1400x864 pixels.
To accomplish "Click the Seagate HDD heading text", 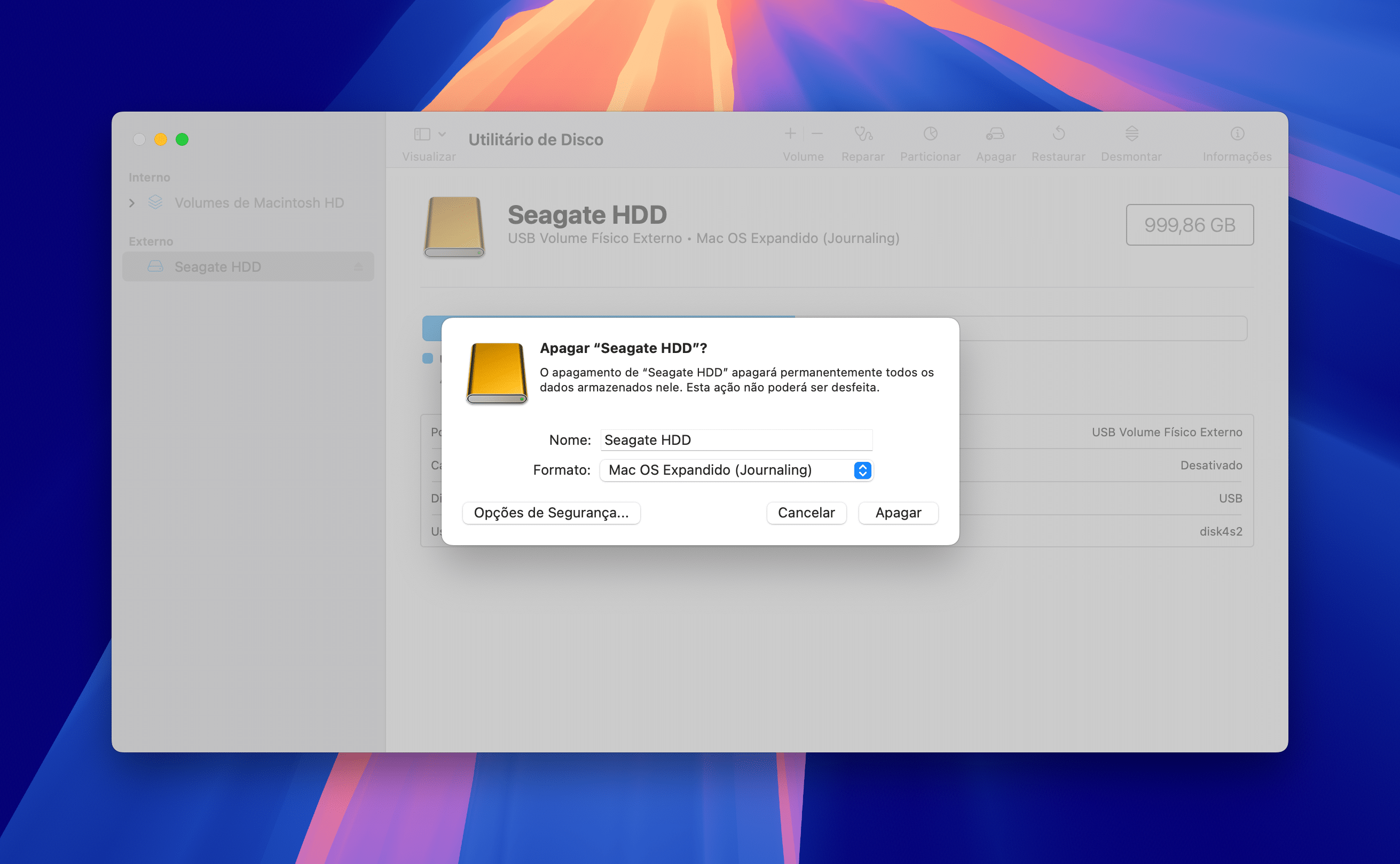I will point(587,214).
